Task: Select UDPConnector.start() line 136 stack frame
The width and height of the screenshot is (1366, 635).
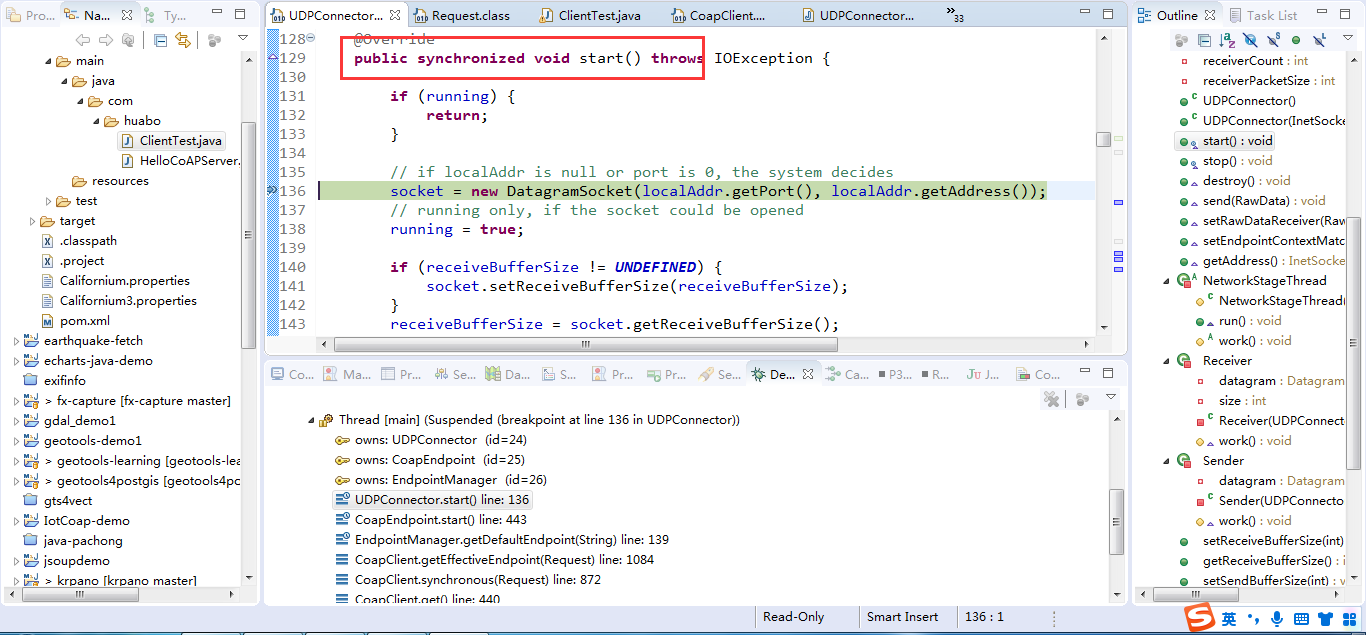Action: (432, 500)
